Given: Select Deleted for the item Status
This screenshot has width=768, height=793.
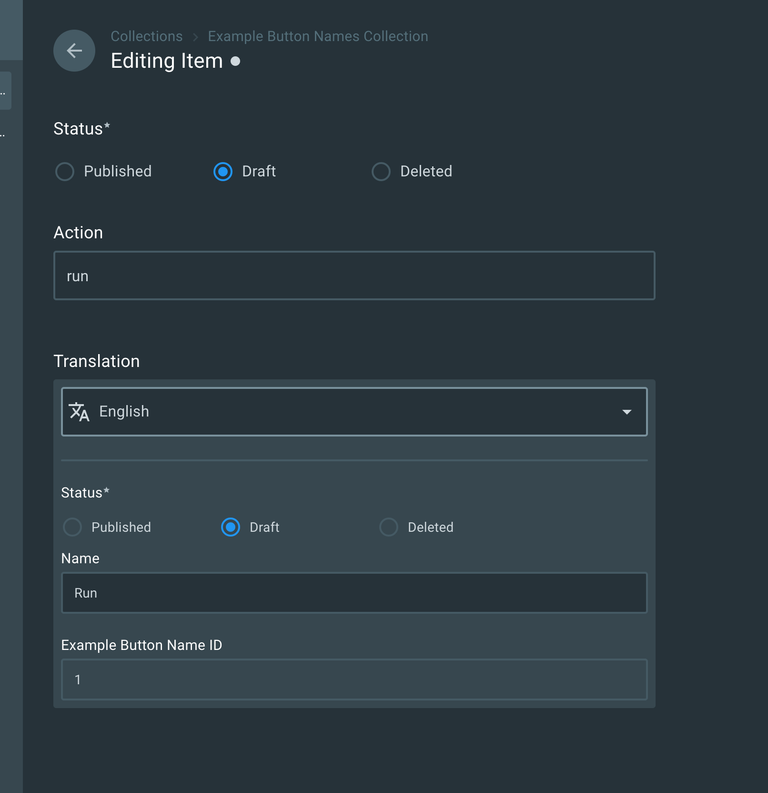Looking at the screenshot, I should coord(381,172).
